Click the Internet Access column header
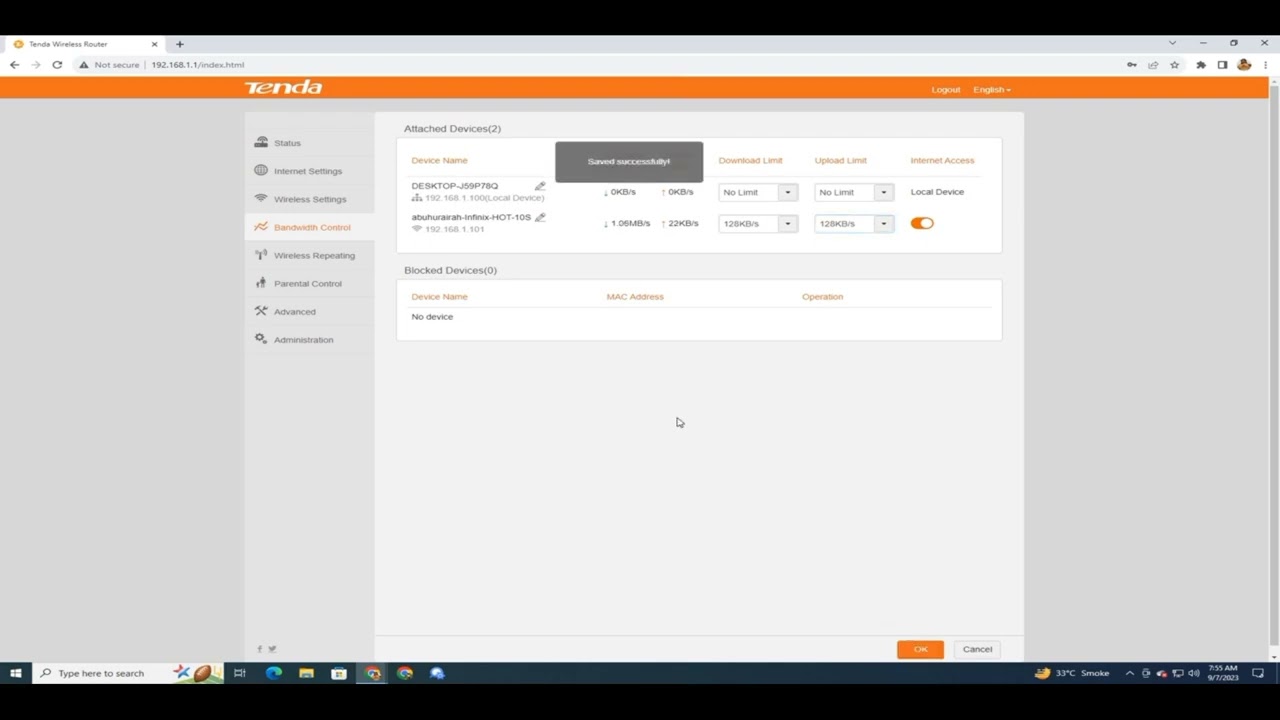The image size is (1280, 720). pyautogui.click(x=942, y=160)
